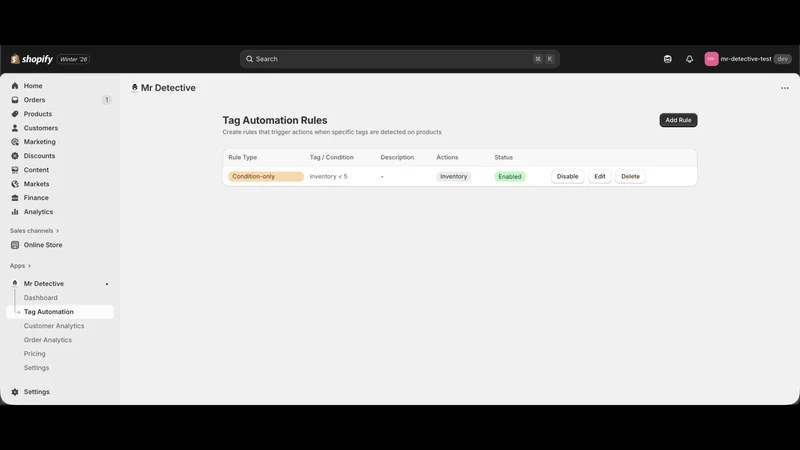Image resolution: width=800 pixels, height=450 pixels.
Task: Click the Enabled status badge
Action: (510, 177)
